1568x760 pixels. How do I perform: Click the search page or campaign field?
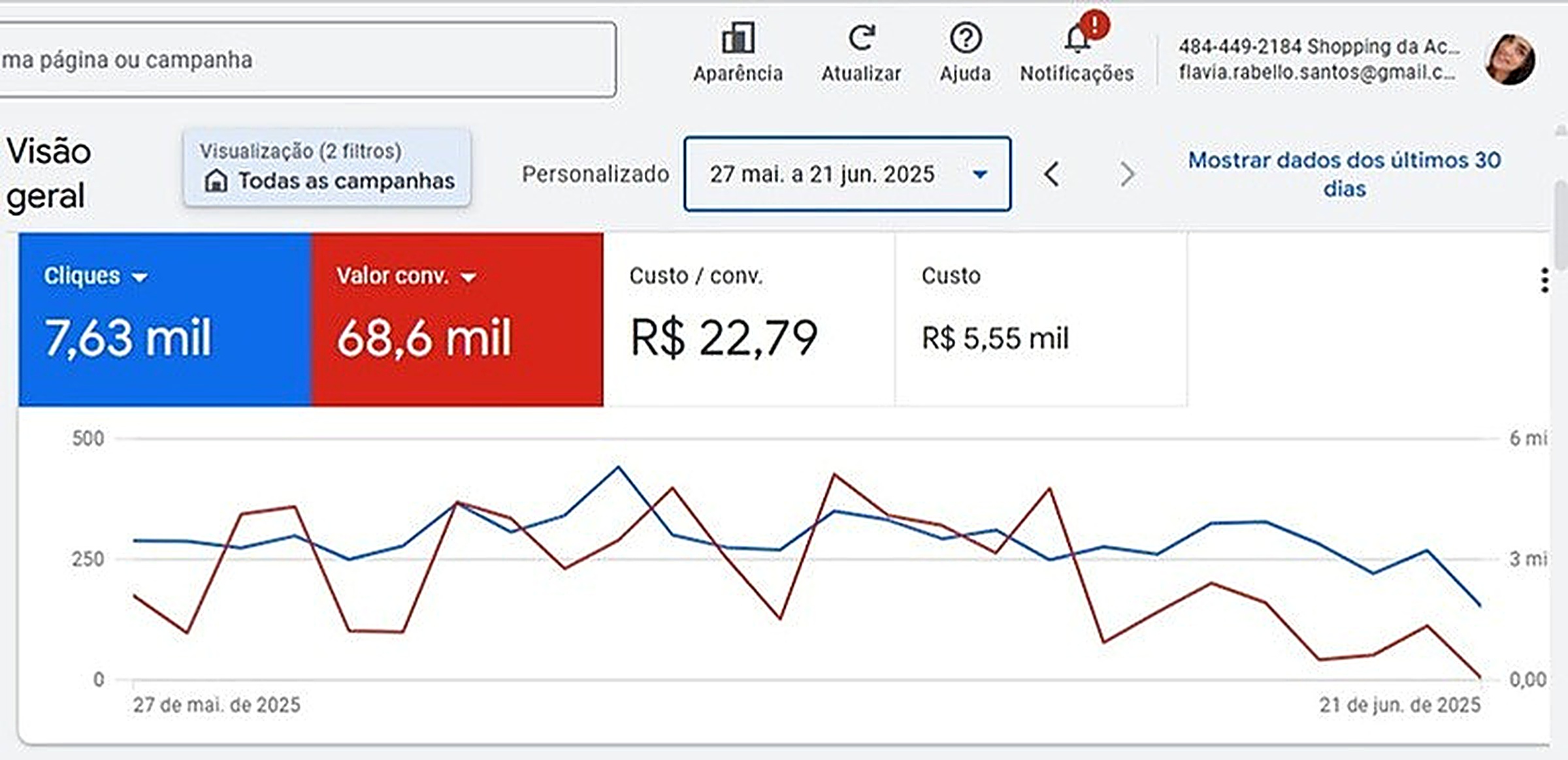pyautogui.click(x=307, y=59)
